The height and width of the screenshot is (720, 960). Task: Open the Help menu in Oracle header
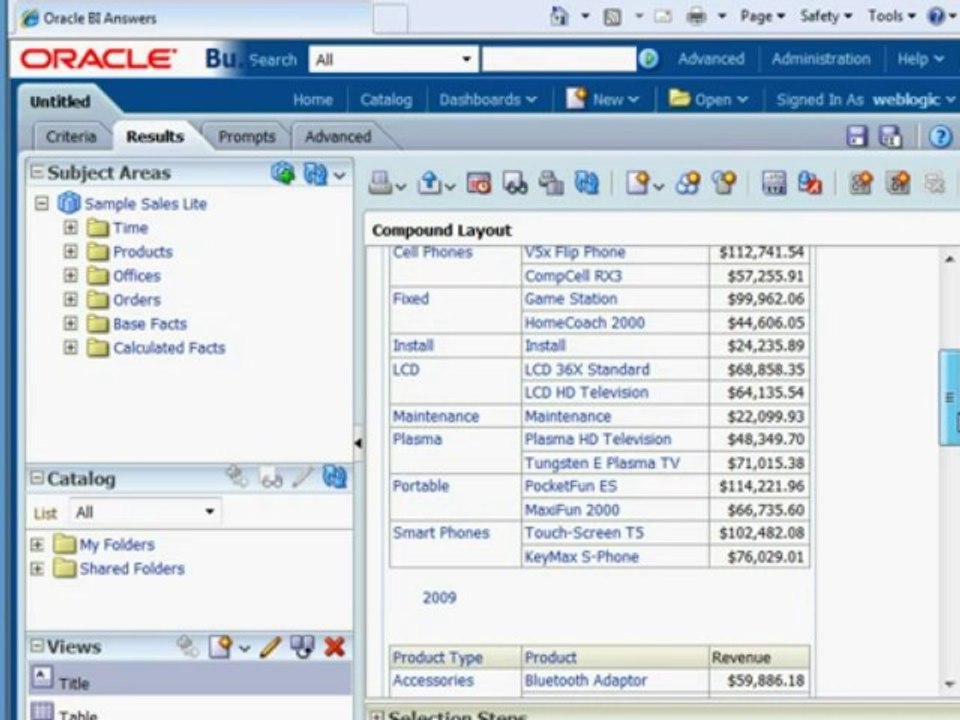[x=920, y=59]
